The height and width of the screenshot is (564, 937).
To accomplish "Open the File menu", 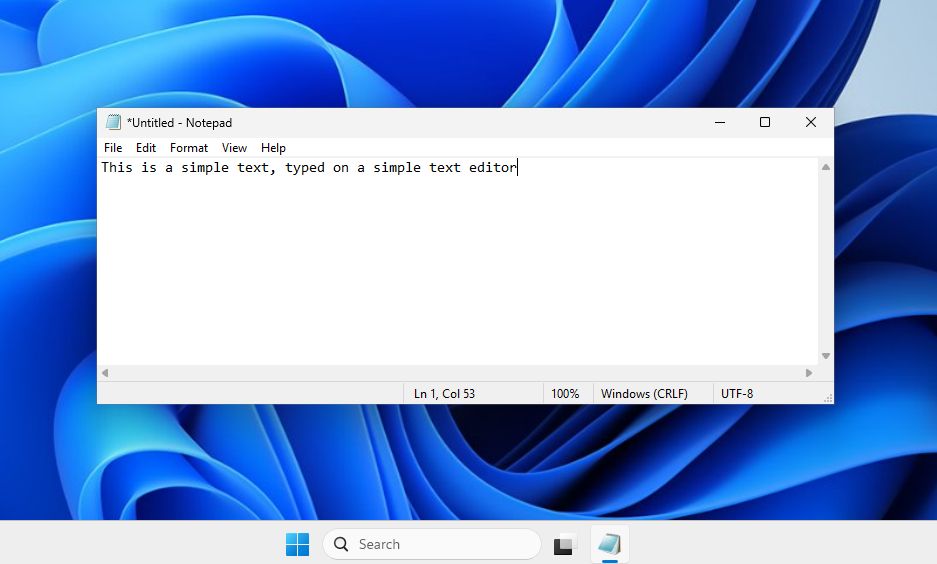I will click(113, 148).
